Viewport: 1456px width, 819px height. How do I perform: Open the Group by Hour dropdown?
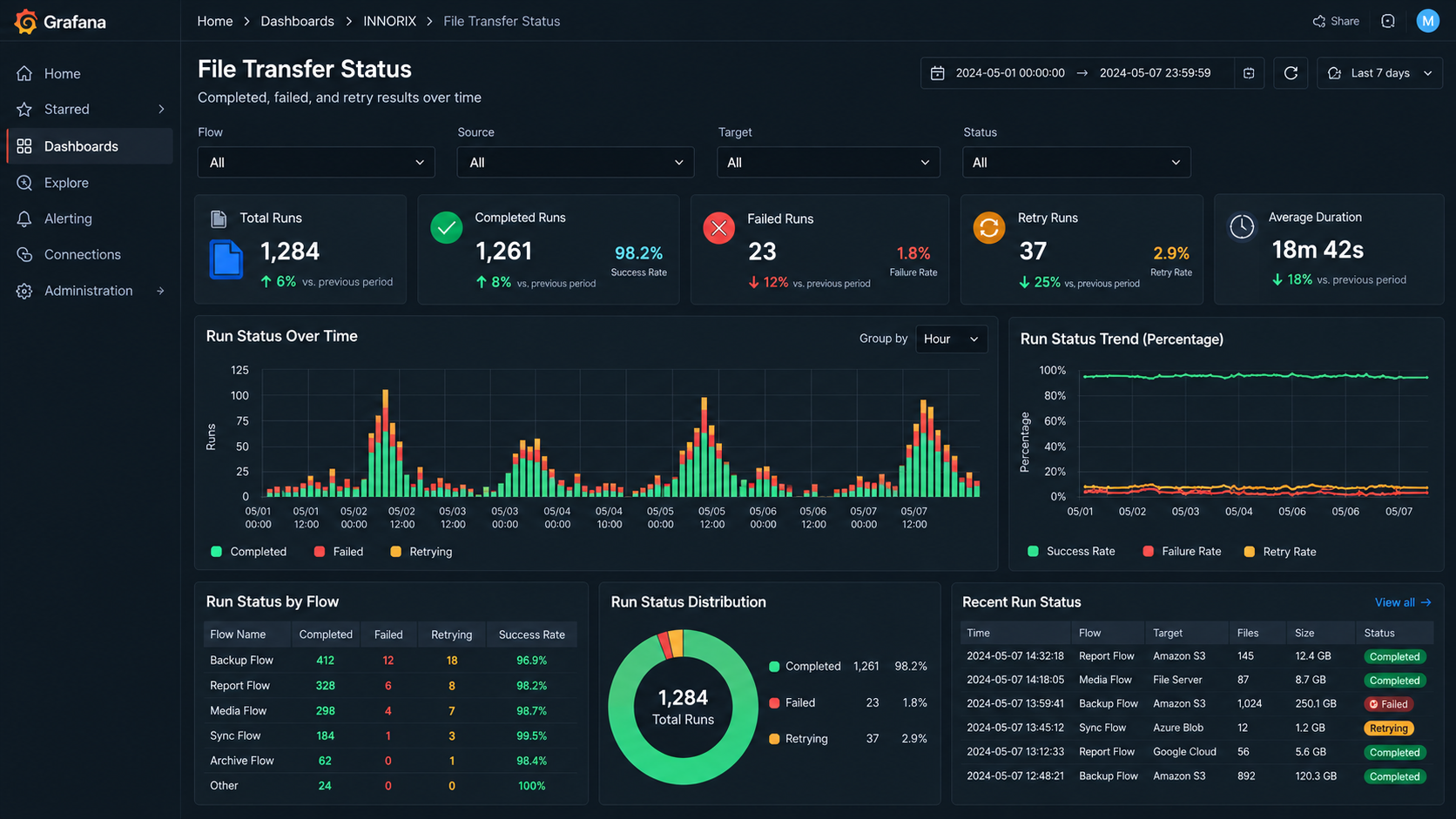pyautogui.click(x=951, y=339)
